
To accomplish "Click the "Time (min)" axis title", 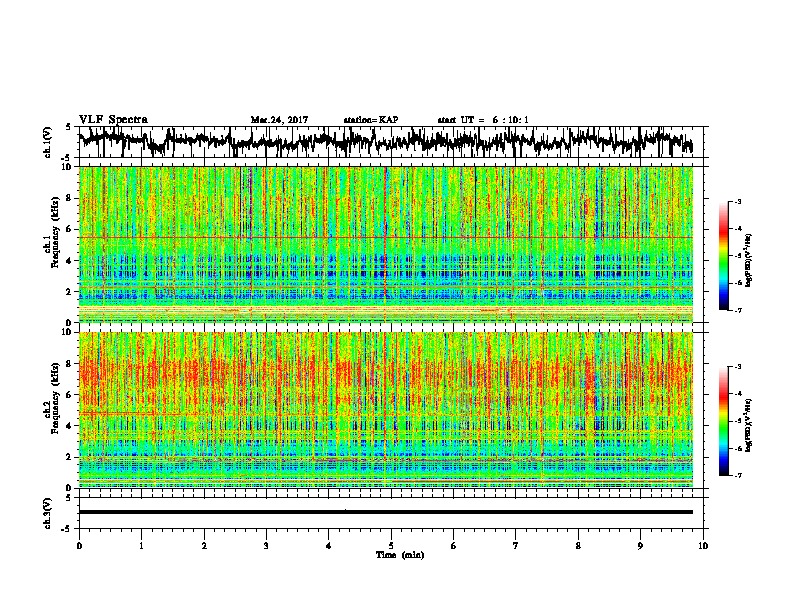I will tap(400, 555).
